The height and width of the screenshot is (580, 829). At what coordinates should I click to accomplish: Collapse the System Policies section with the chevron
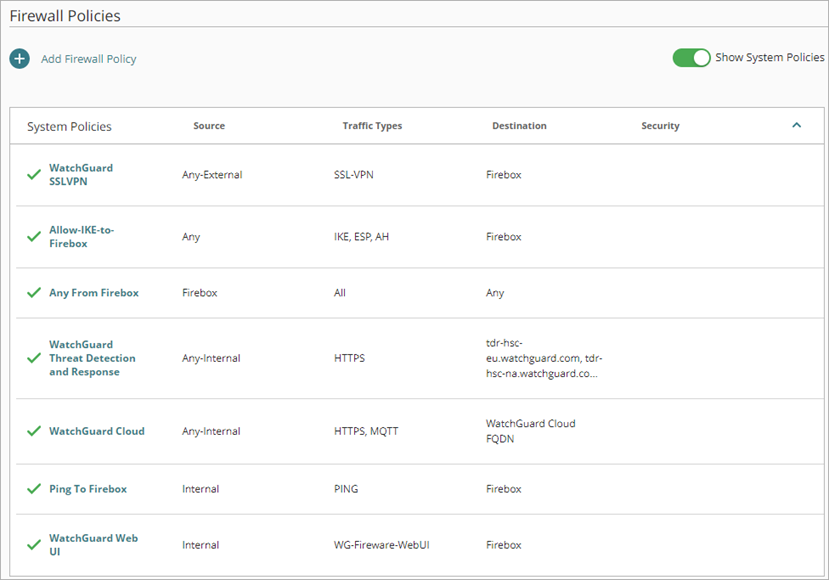pos(797,126)
